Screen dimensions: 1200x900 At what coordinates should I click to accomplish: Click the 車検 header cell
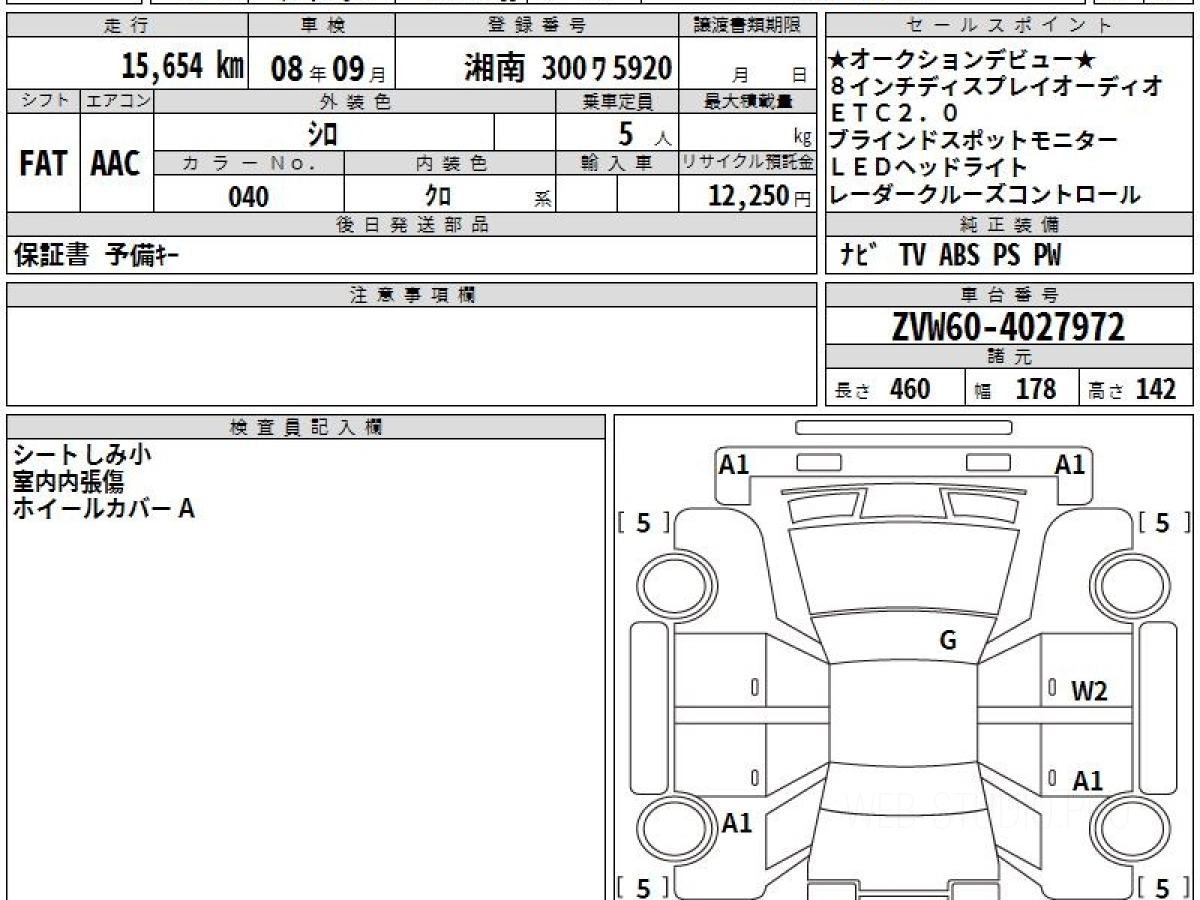(x=321, y=26)
